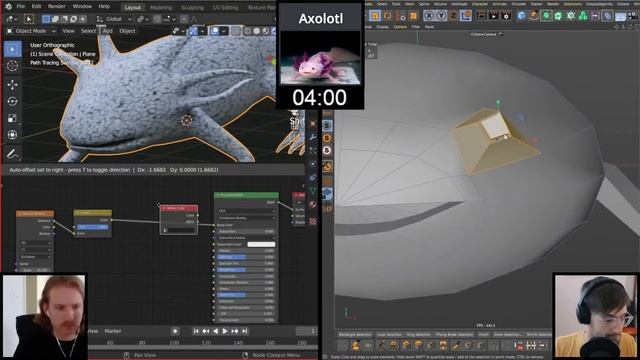The height and width of the screenshot is (360, 640).
Task: Click the white Subsurface Color swatch
Action: (x=261, y=244)
